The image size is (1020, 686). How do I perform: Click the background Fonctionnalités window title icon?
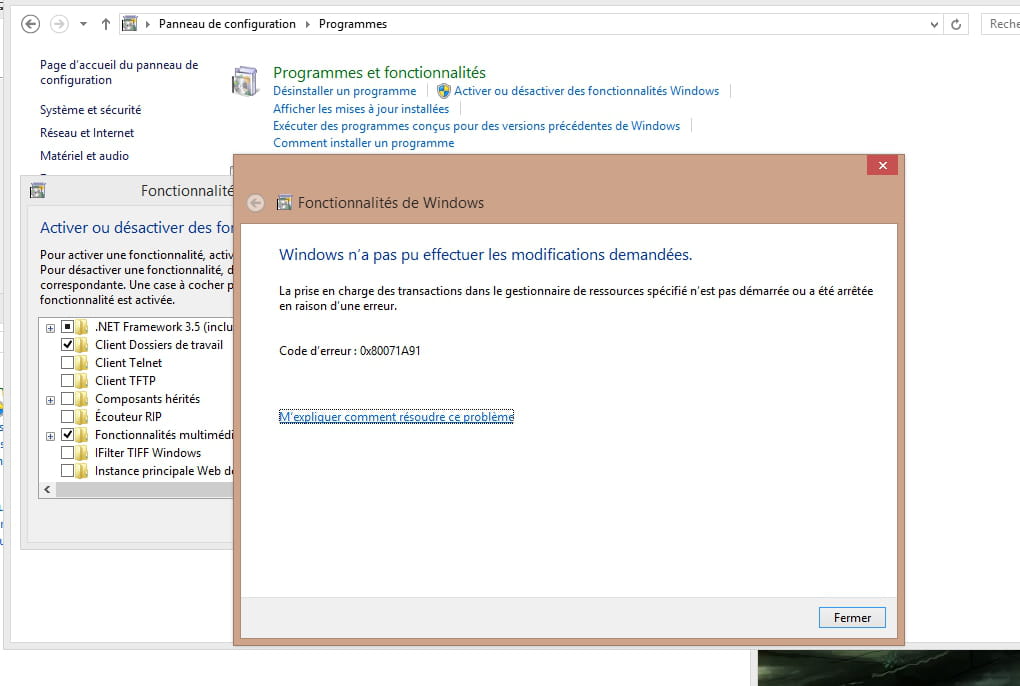click(38, 191)
